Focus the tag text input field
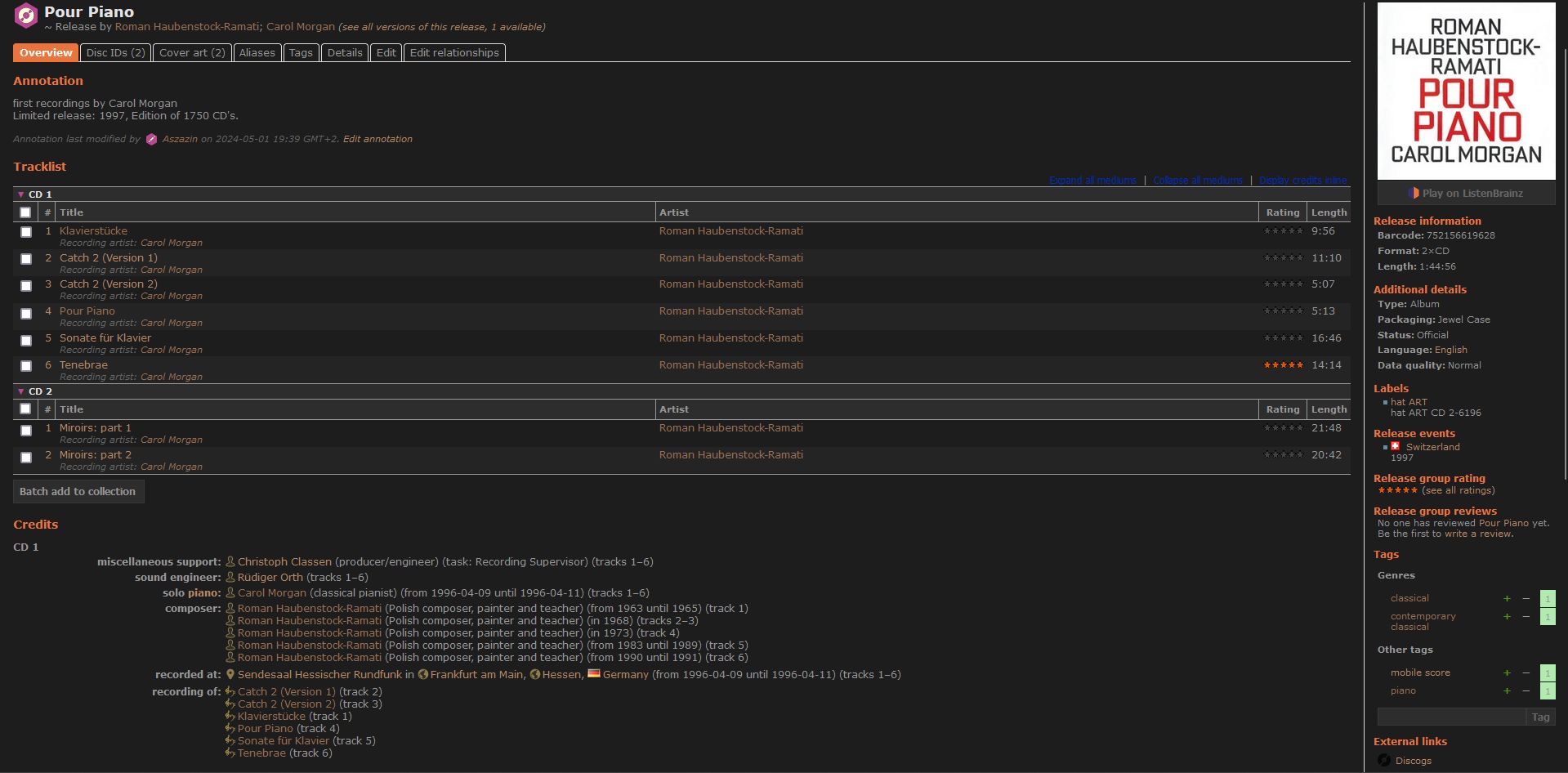Viewport: 1568px width, 773px height. tap(1451, 717)
